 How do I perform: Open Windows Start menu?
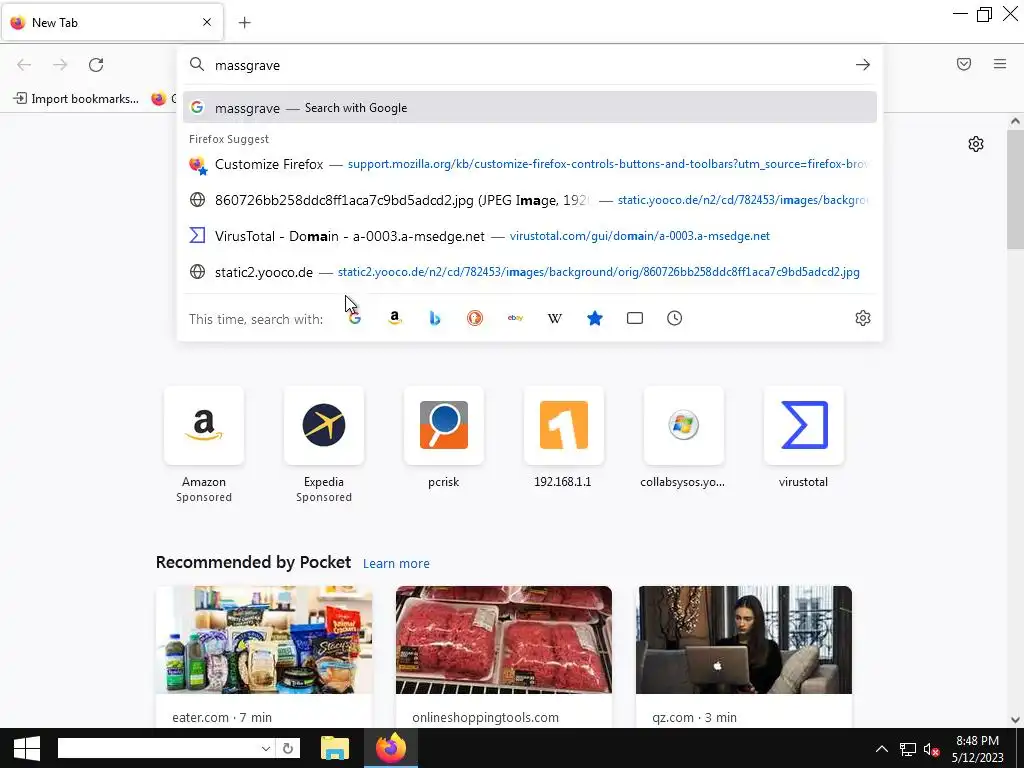coord(27,748)
